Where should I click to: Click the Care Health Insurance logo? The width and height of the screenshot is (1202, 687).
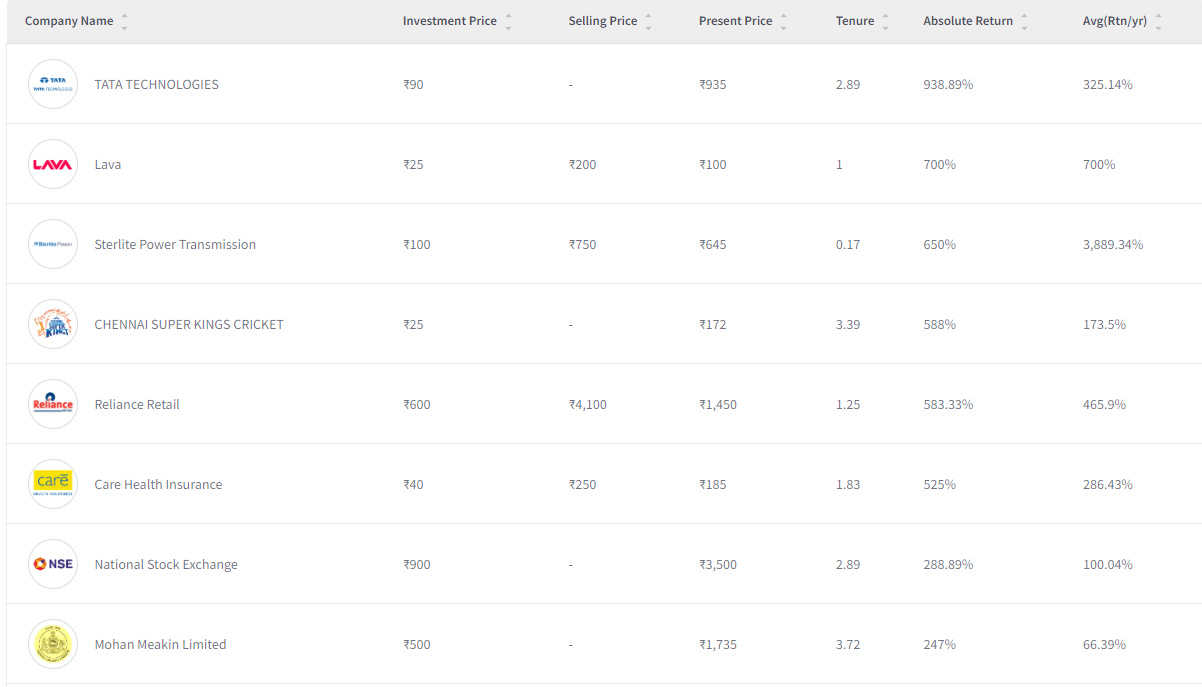[x=53, y=484]
